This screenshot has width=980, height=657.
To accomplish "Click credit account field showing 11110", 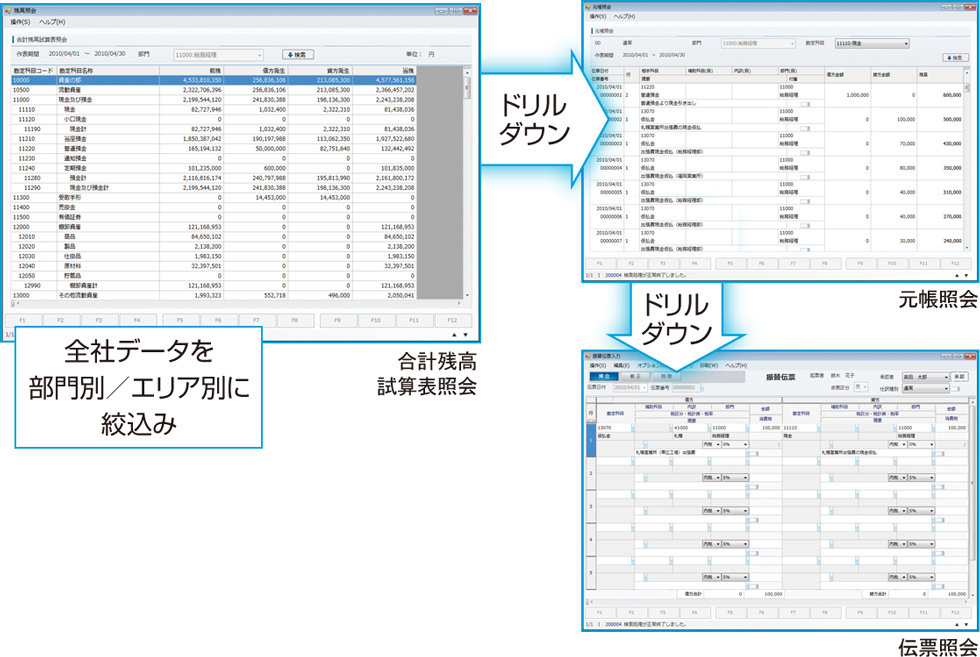I will point(801,428).
